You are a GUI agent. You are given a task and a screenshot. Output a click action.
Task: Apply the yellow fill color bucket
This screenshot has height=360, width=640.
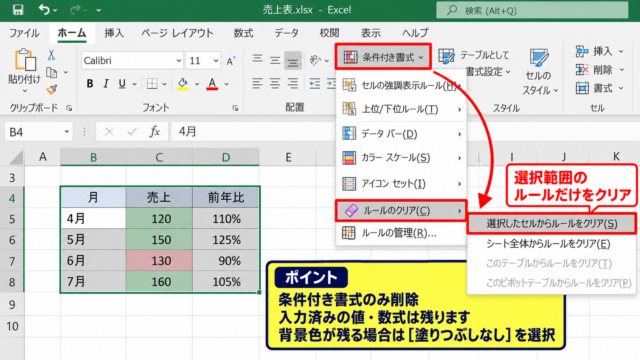click(x=182, y=84)
